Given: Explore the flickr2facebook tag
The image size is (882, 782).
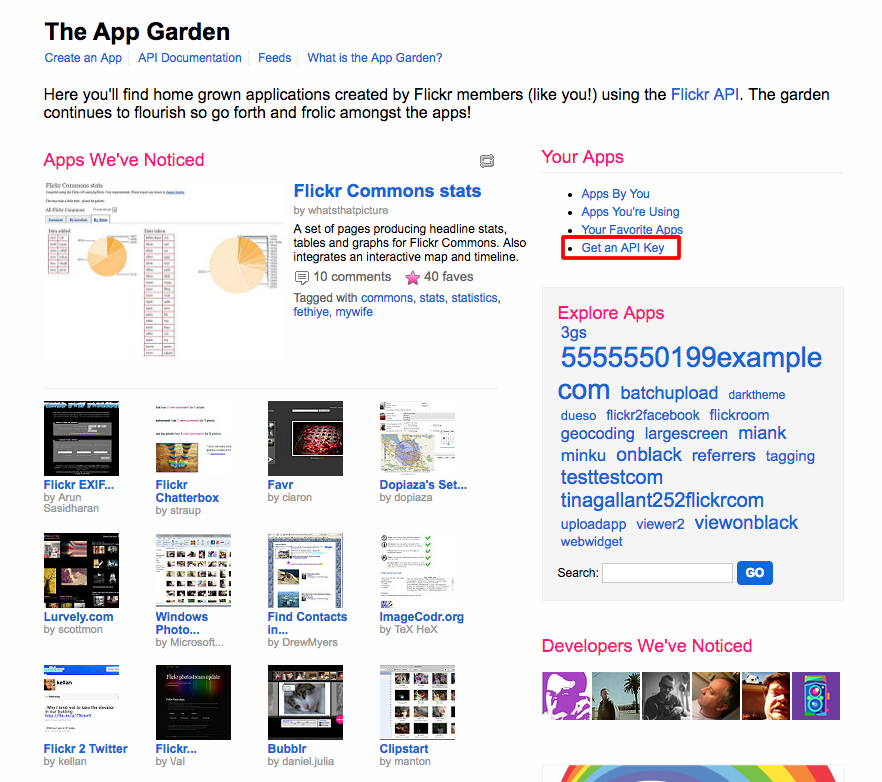Looking at the screenshot, I should tap(652, 415).
